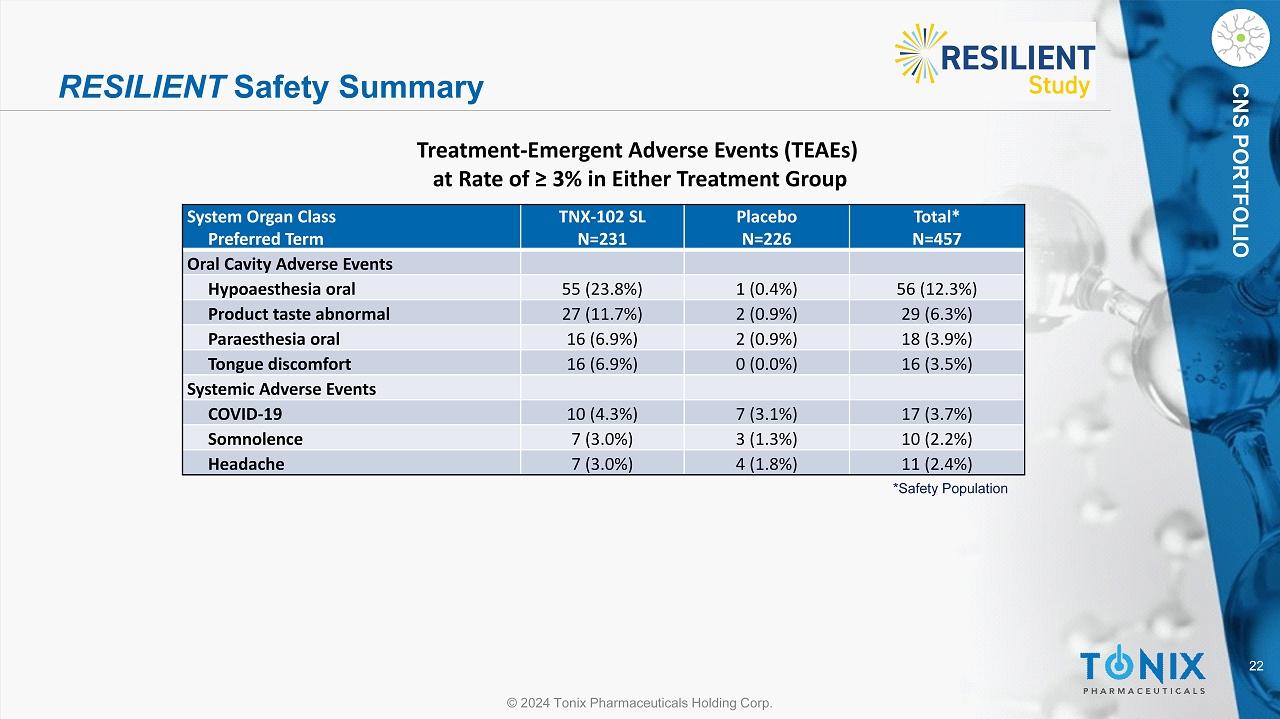Viewport: 1280px width, 719px height.
Task: Click the neuron icon above CNS PORTFOLIO
Action: [x=1239, y=37]
